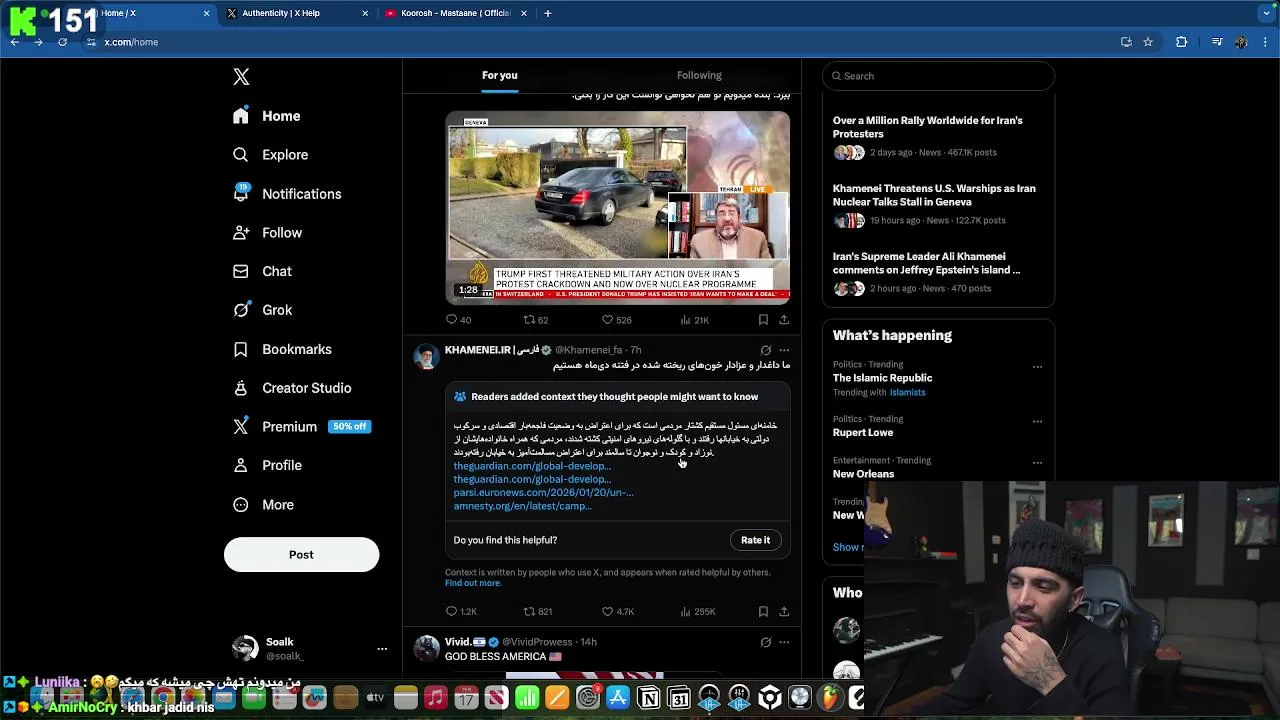
Task: Bookmark this page with the star icon
Action: click(x=1148, y=42)
